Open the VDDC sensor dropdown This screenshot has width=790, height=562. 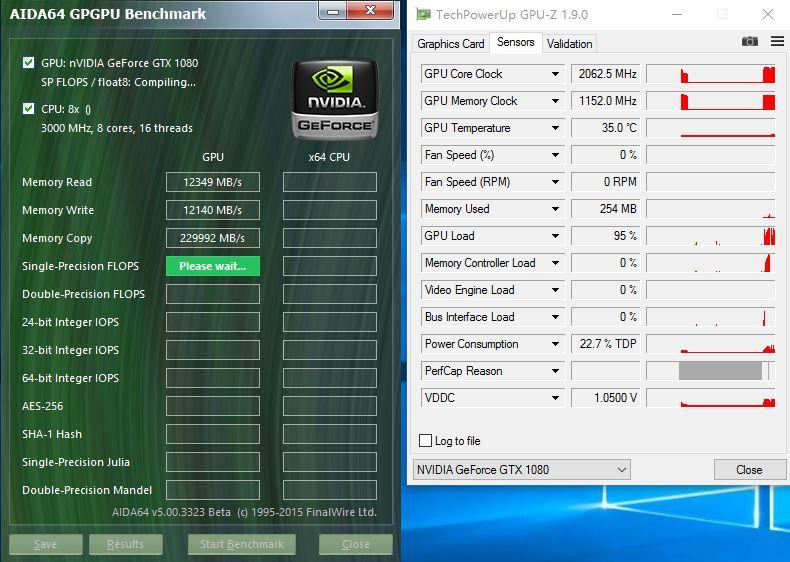click(x=555, y=398)
